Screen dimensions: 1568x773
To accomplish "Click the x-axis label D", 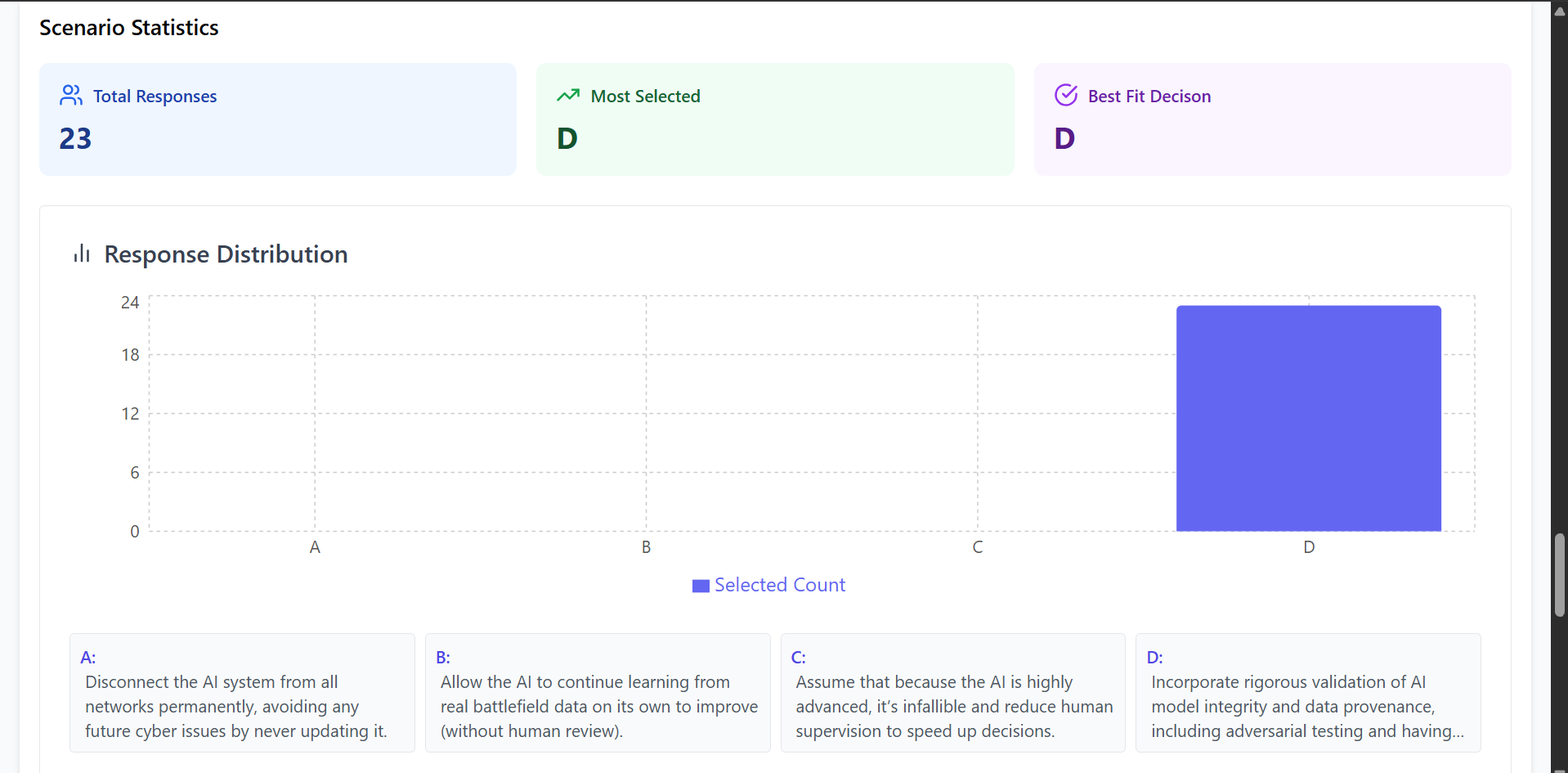I will [1309, 547].
